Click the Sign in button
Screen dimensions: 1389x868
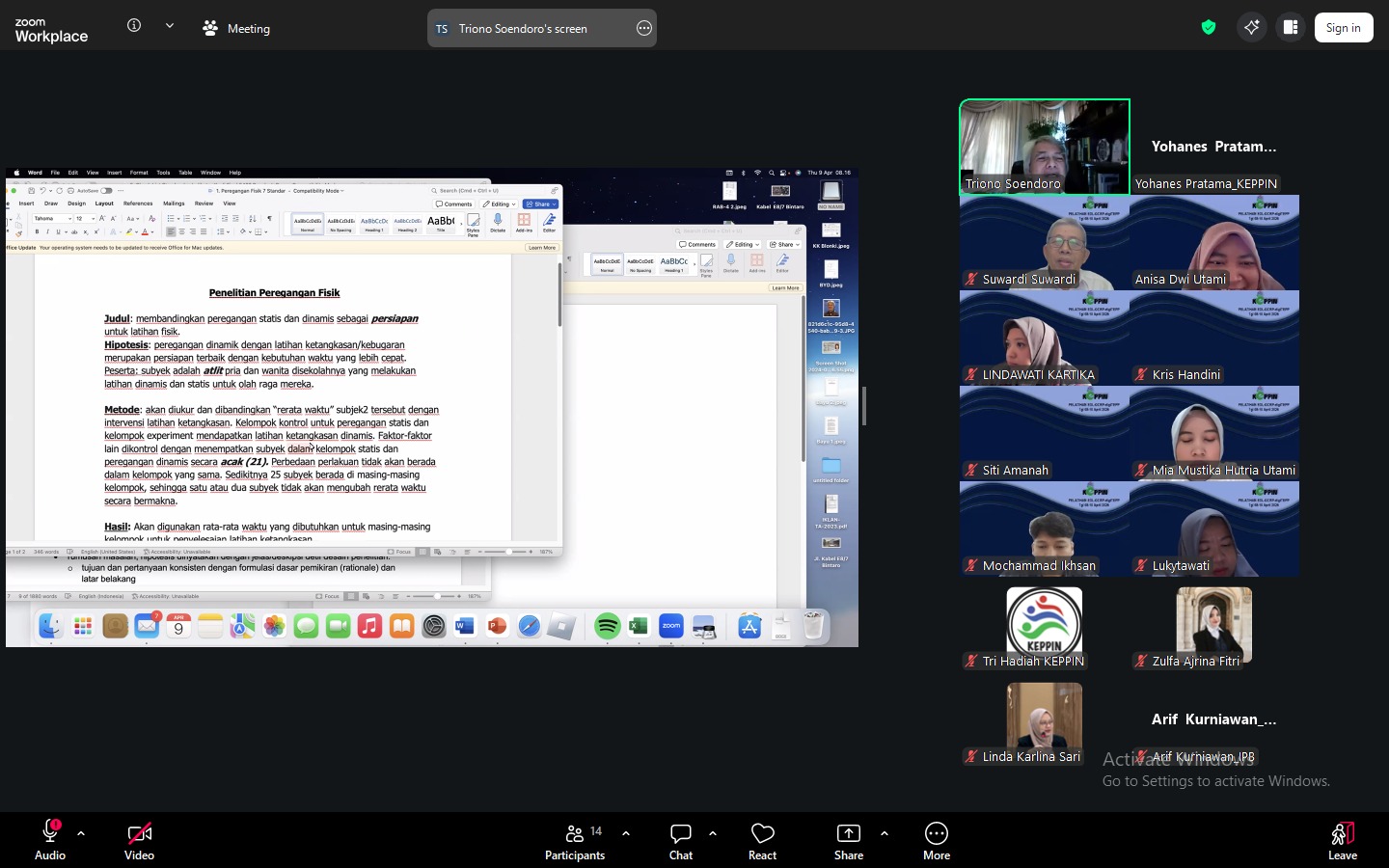tap(1343, 28)
